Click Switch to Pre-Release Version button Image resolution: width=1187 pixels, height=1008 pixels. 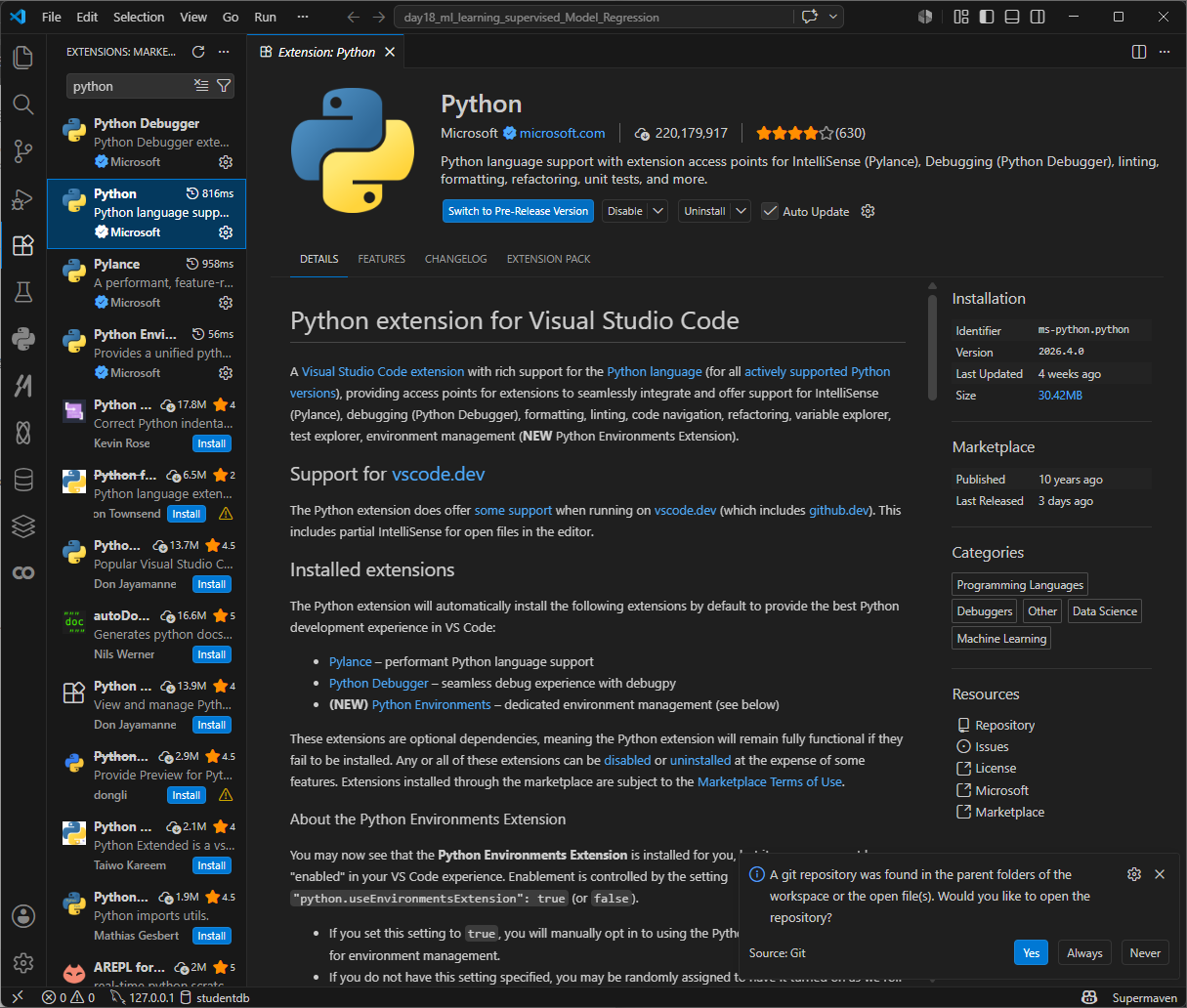coord(519,211)
